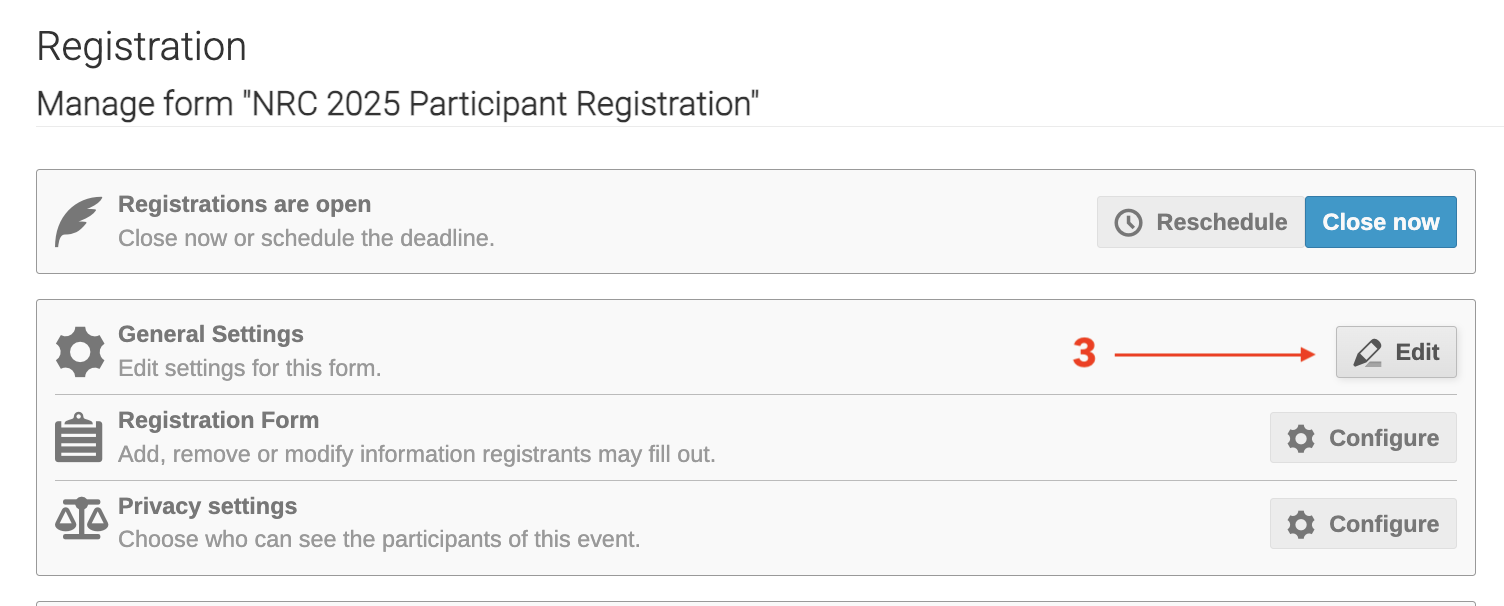Image resolution: width=1504 pixels, height=606 pixels.
Task: Click the feather quill icon
Action: tap(79, 222)
